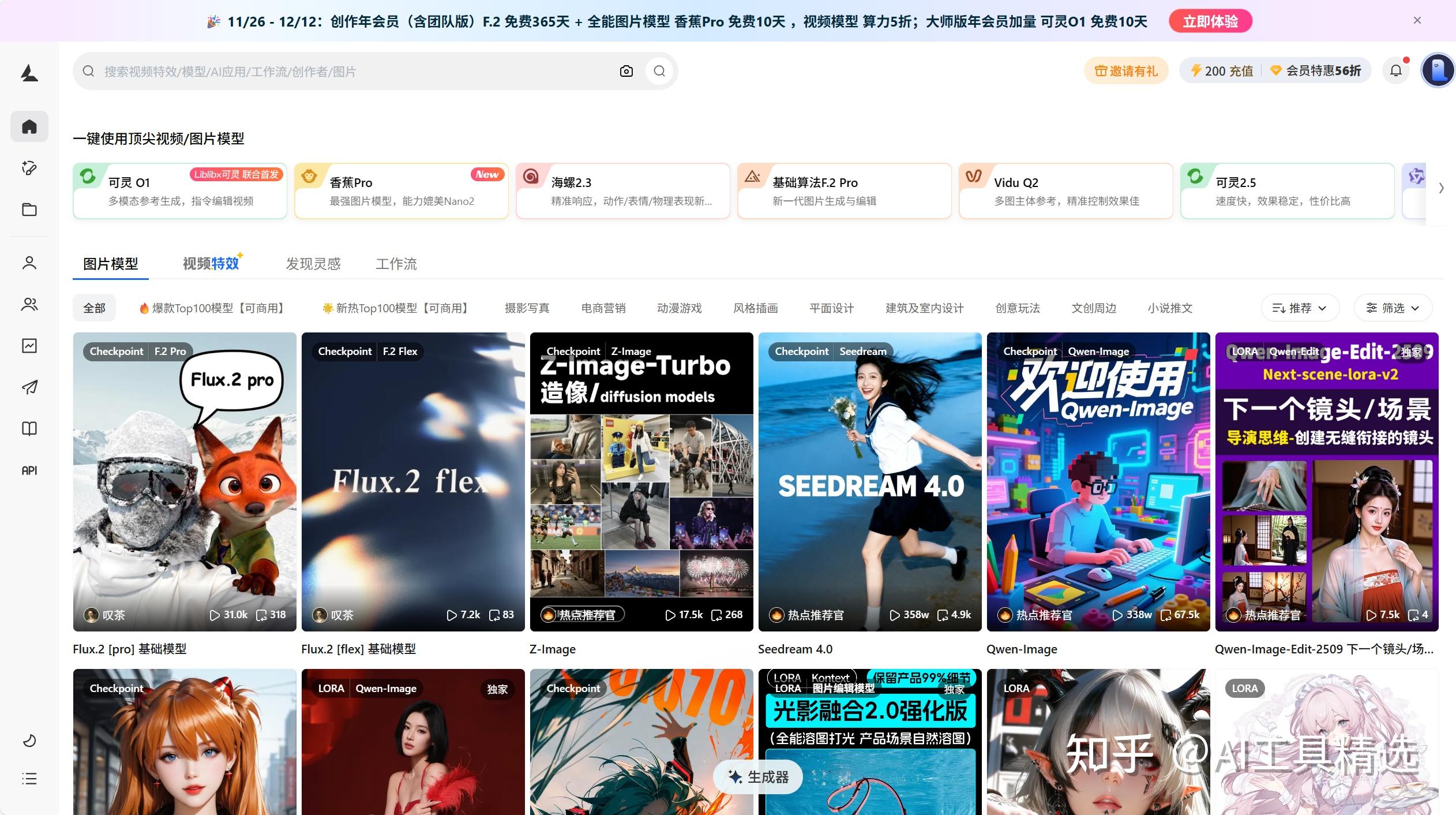
Task: Open the folder icon in sidebar
Action: pyautogui.click(x=29, y=210)
